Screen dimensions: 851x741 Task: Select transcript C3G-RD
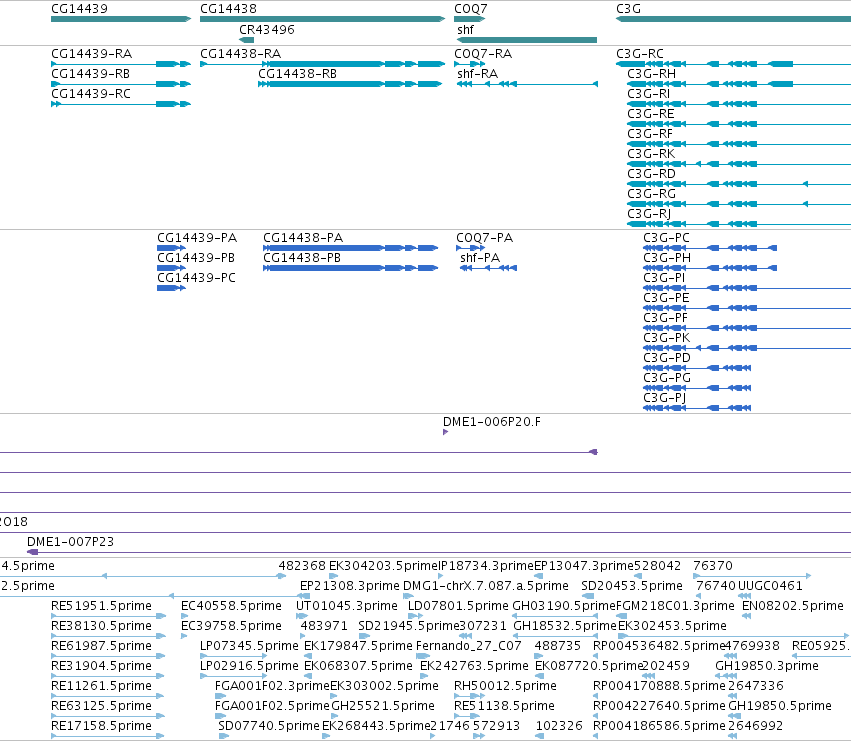click(652, 174)
